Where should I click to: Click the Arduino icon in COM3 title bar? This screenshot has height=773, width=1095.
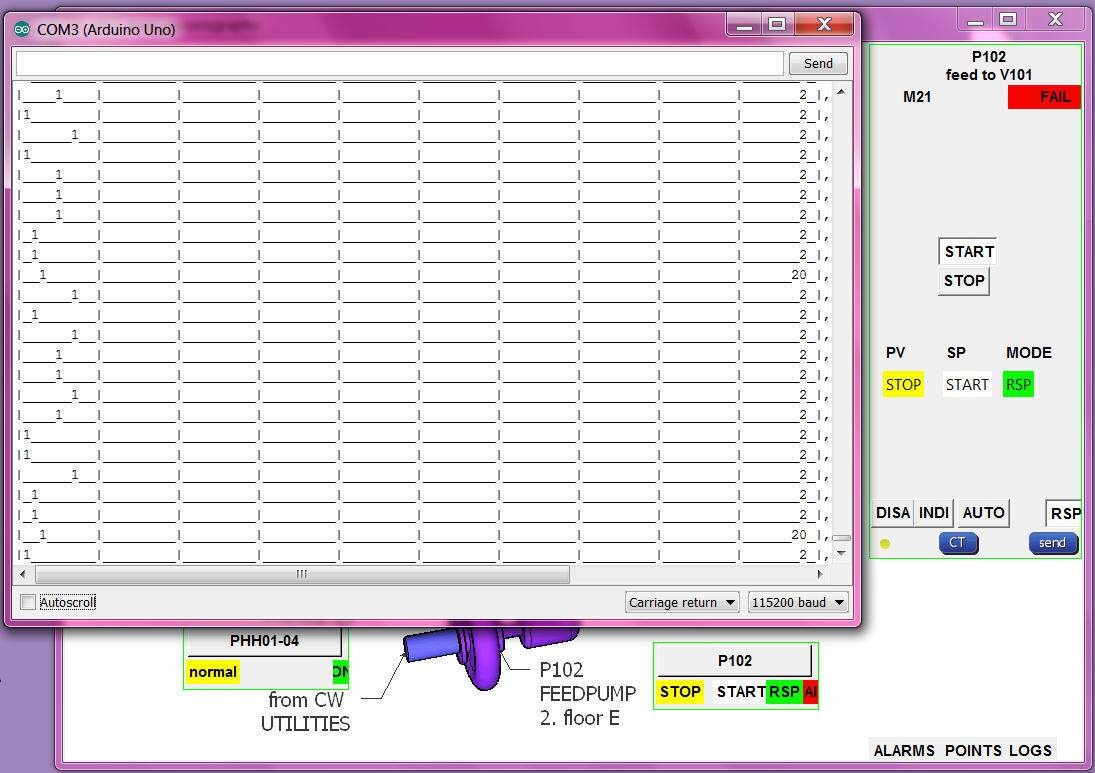[22, 30]
